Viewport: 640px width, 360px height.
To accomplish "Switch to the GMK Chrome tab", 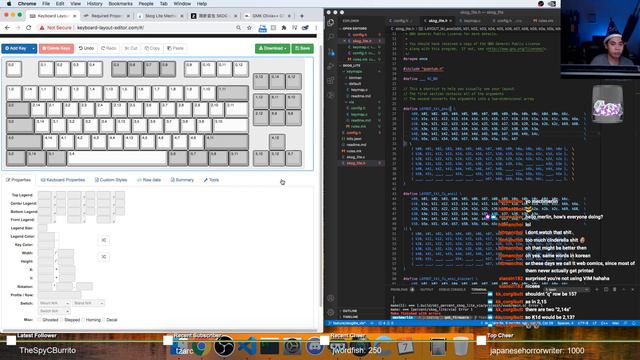I will (267, 16).
